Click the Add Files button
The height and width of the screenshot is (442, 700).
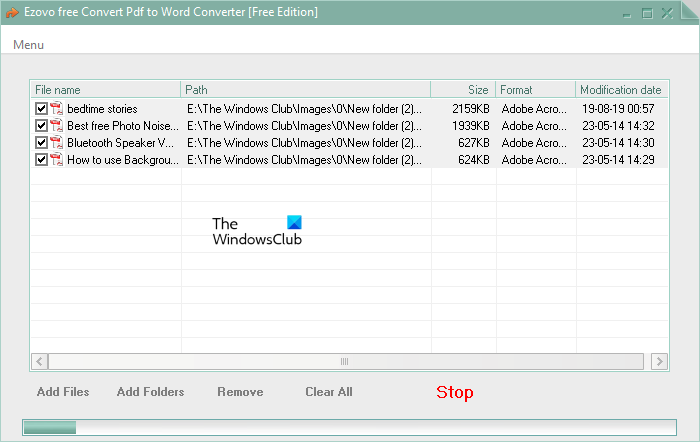click(x=63, y=392)
